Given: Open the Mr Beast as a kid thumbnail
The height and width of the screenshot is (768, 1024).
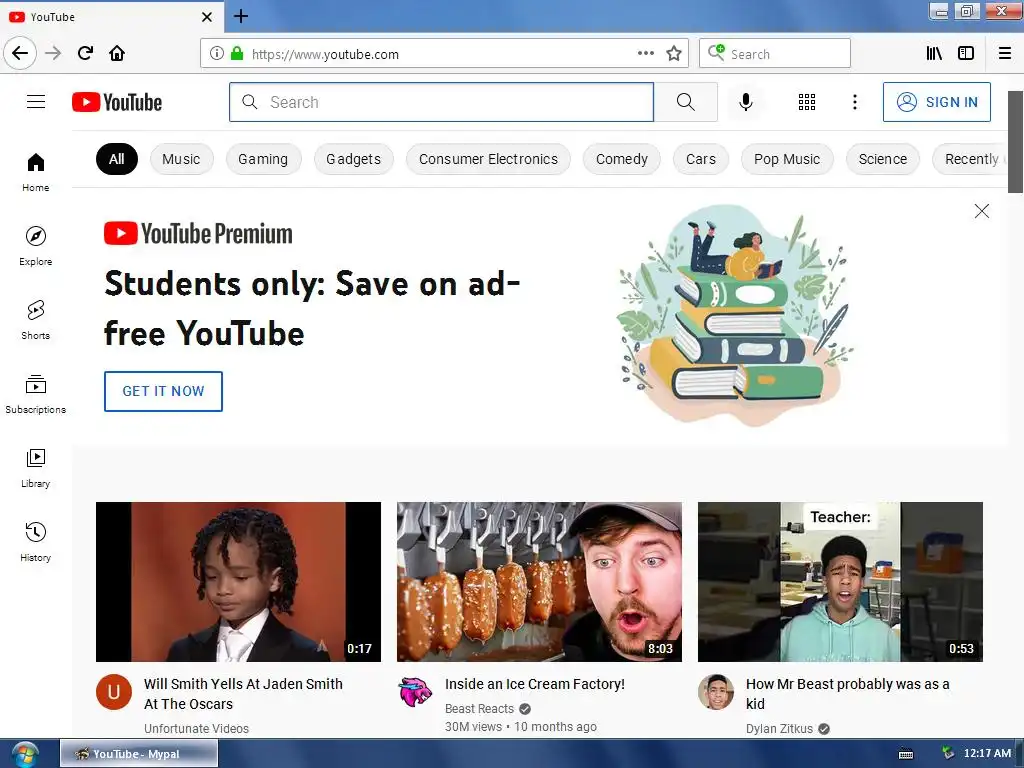Looking at the screenshot, I should 840,581.
